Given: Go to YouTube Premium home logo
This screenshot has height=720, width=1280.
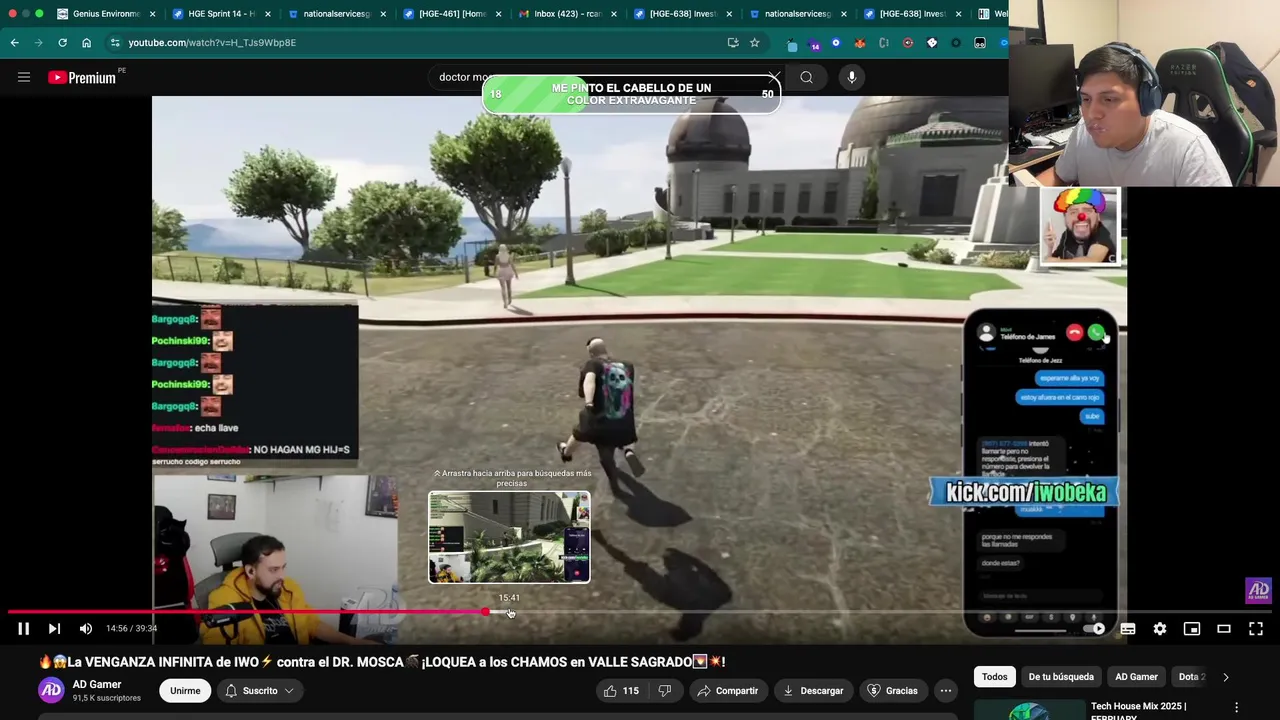Looking at the screenshot, I should tap(83, 77).
